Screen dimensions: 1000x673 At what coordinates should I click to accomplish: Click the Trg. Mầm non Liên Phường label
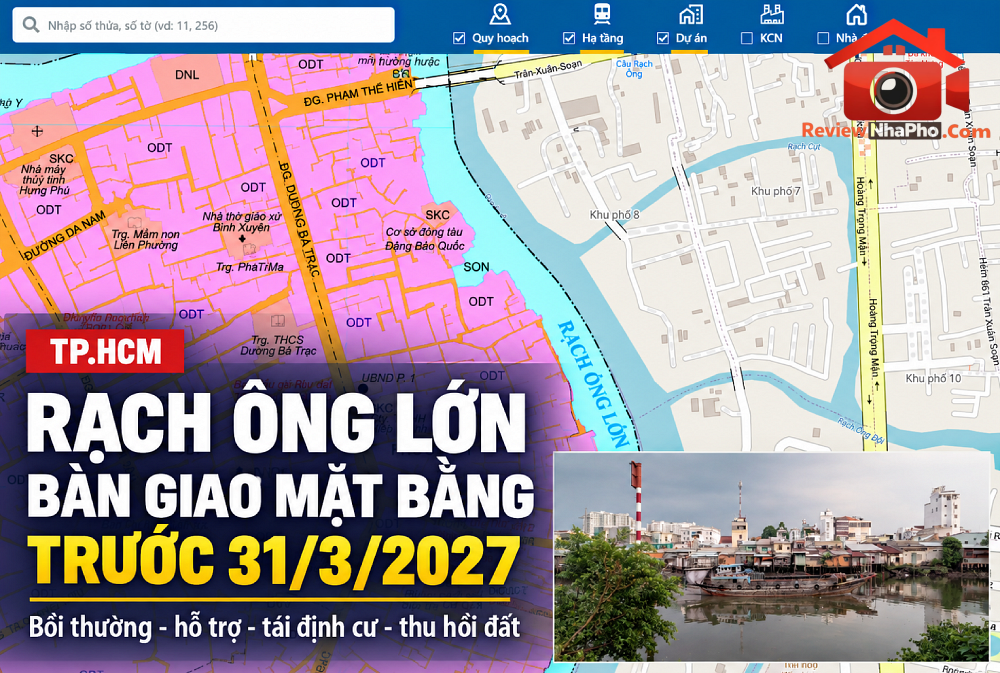(145, 239)
